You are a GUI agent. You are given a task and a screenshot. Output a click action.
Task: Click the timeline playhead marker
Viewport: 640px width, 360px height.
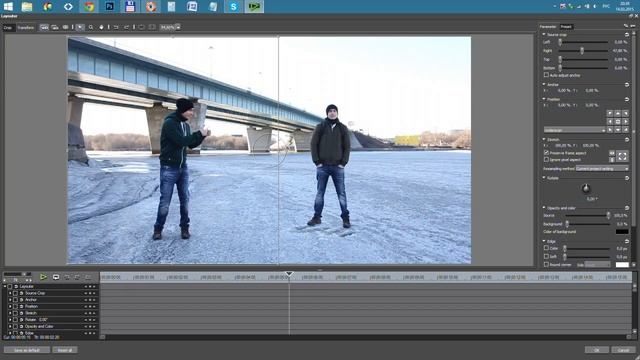[x=289, y=274]
